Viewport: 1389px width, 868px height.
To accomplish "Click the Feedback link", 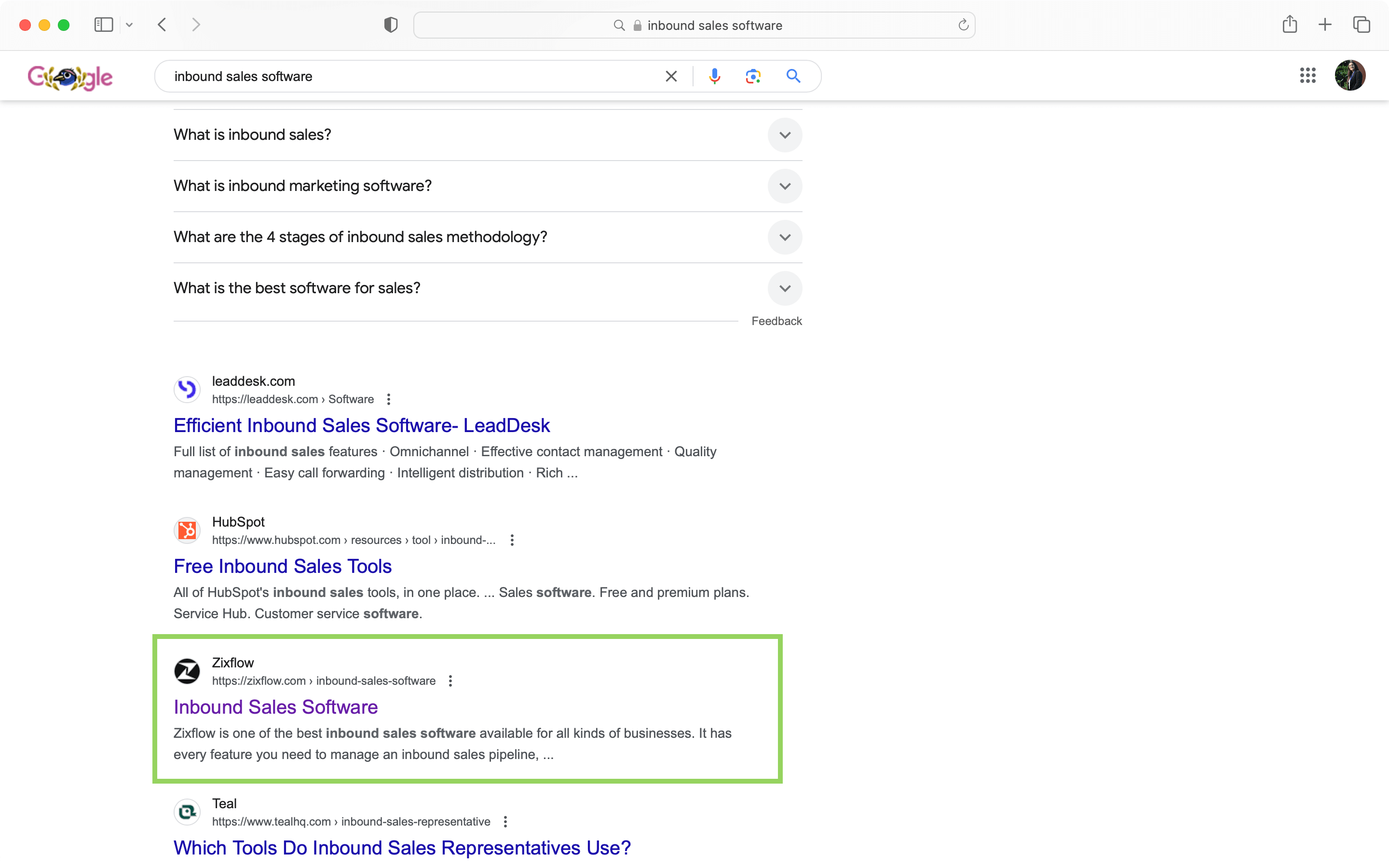I will (776, 321).
